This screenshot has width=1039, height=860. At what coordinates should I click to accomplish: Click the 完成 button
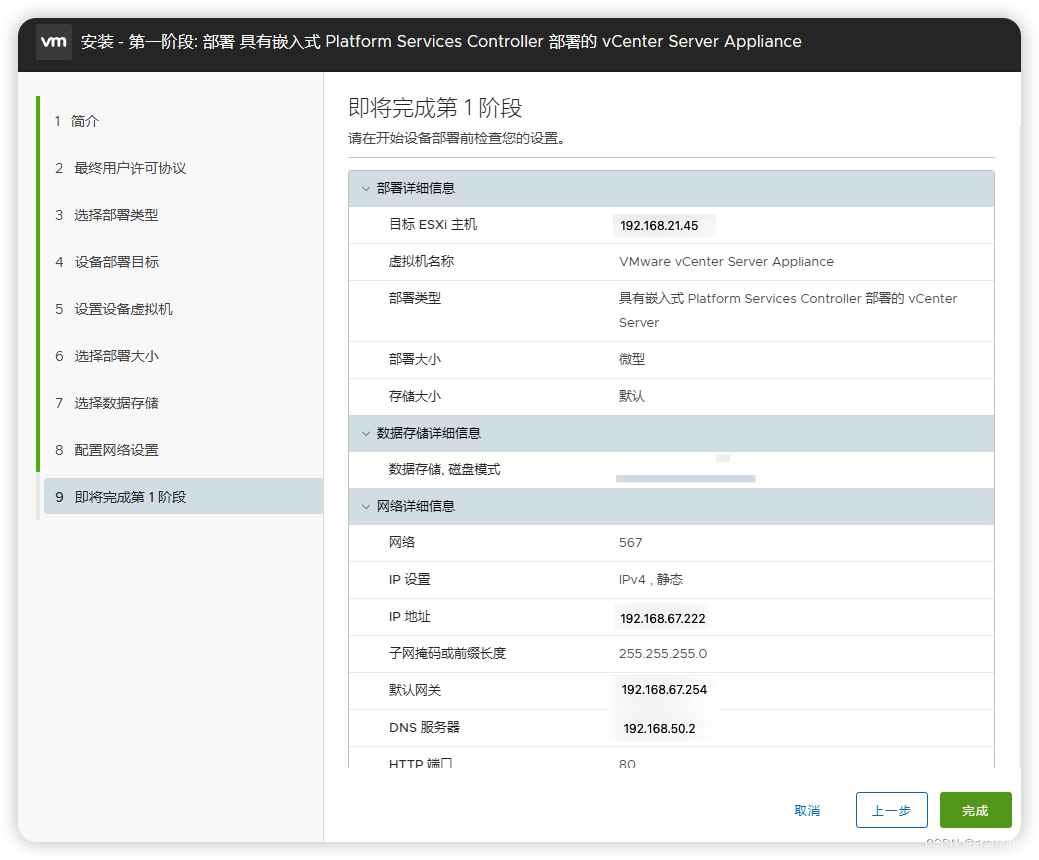(975, 810)
